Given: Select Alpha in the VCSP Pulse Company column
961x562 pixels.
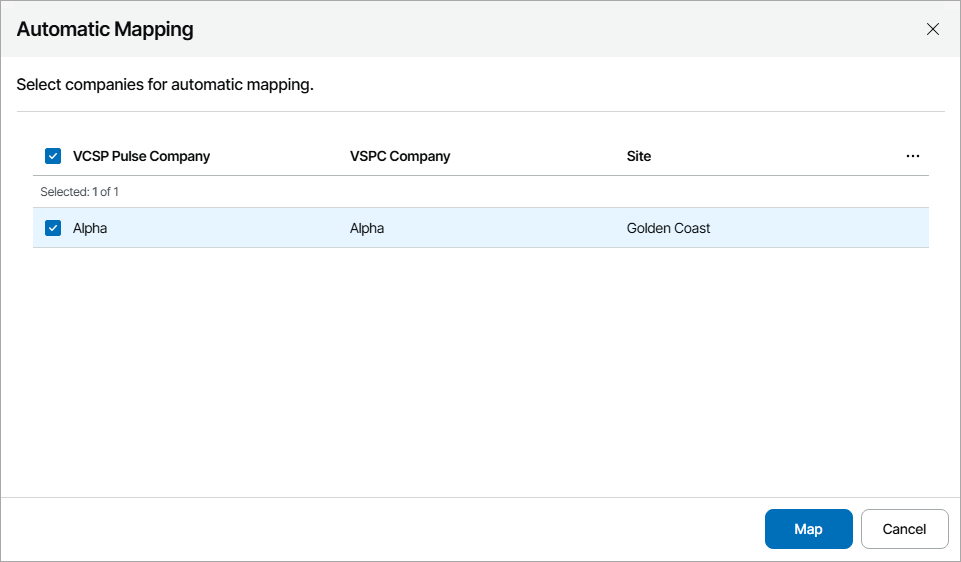Looking at the screenshot, I should 90,228.
